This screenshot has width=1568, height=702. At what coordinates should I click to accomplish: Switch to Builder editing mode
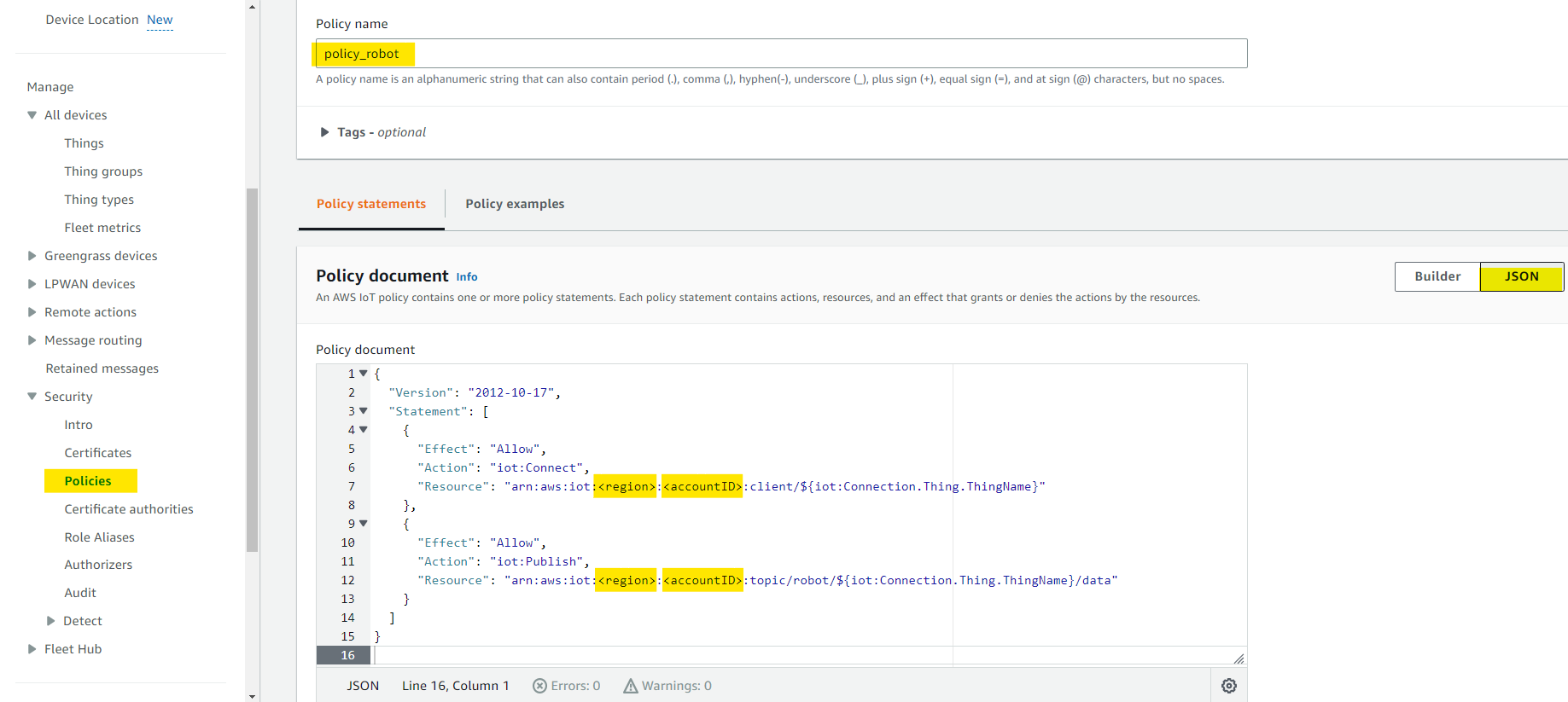click(x=1437, y=276)
